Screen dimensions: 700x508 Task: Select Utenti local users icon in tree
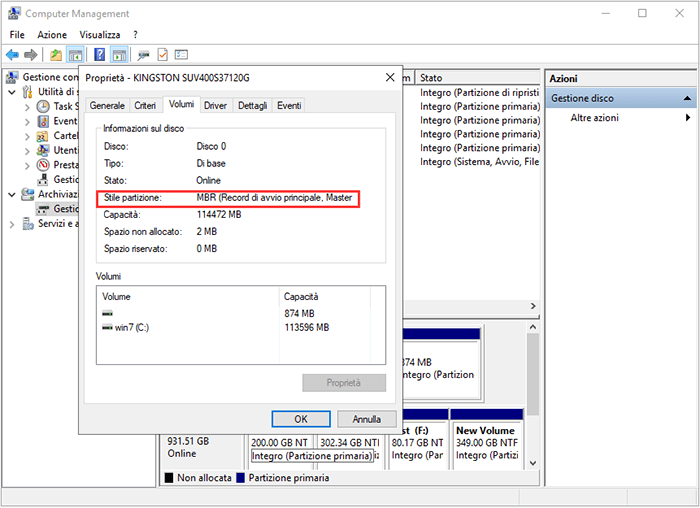(43, 150)
